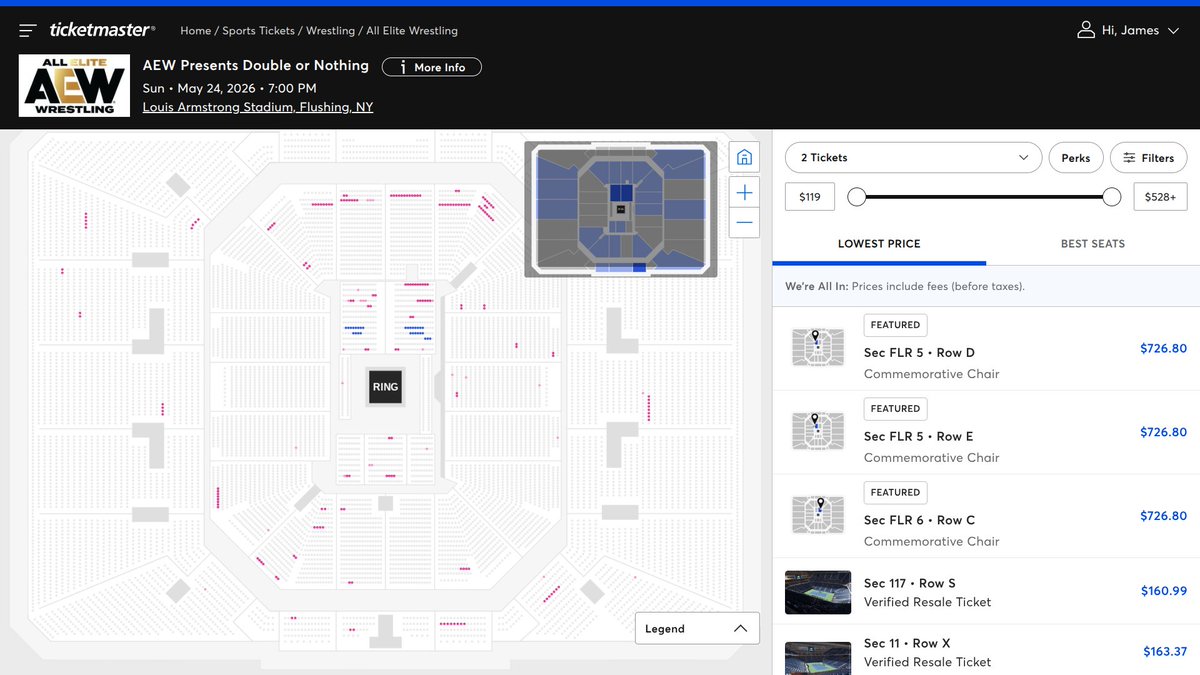Click the Sec FLR 5 Row D map thumbnail
Screen dimensions: 1200x675
[x=817, y=347]
